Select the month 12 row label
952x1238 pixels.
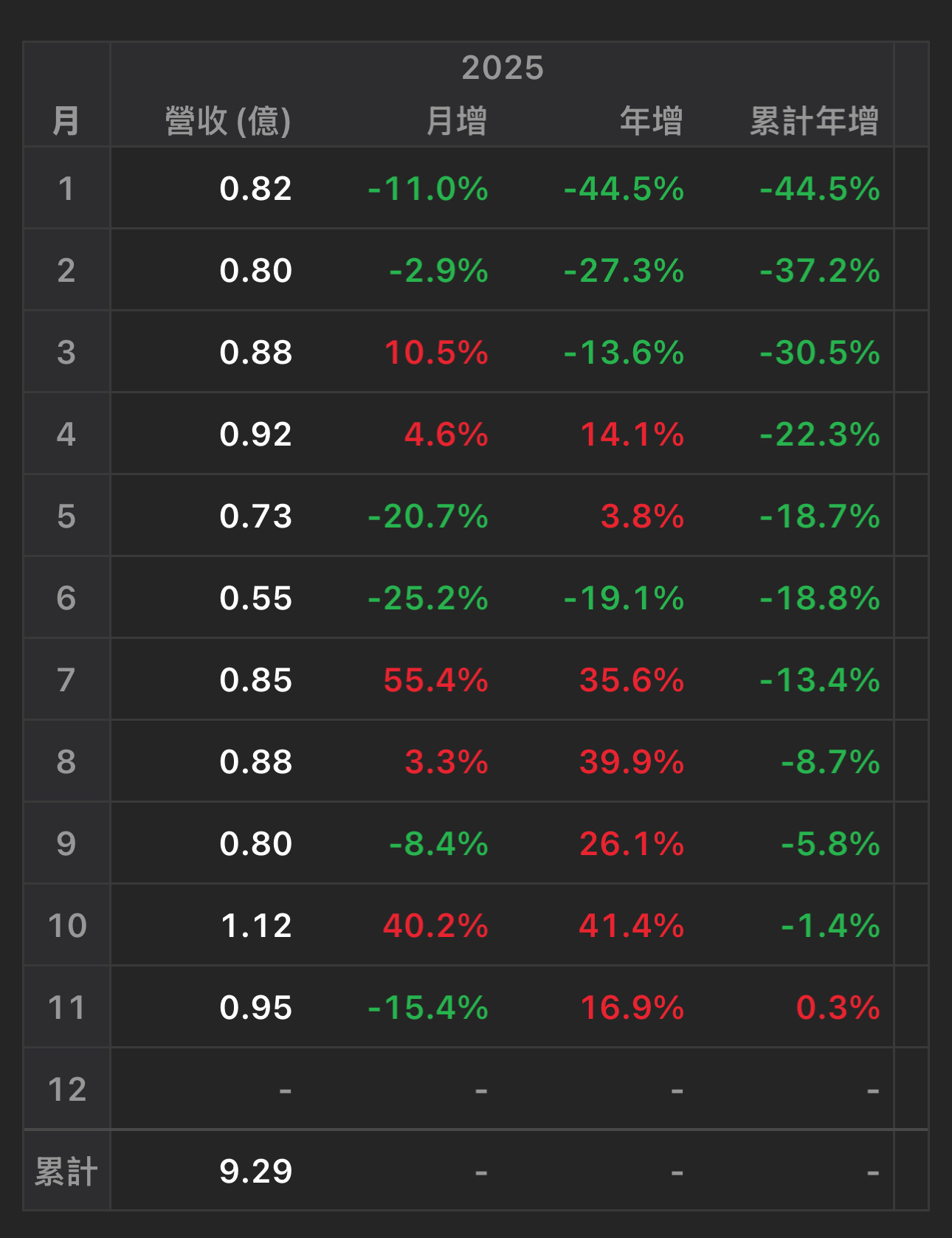tap(67, 1089)
